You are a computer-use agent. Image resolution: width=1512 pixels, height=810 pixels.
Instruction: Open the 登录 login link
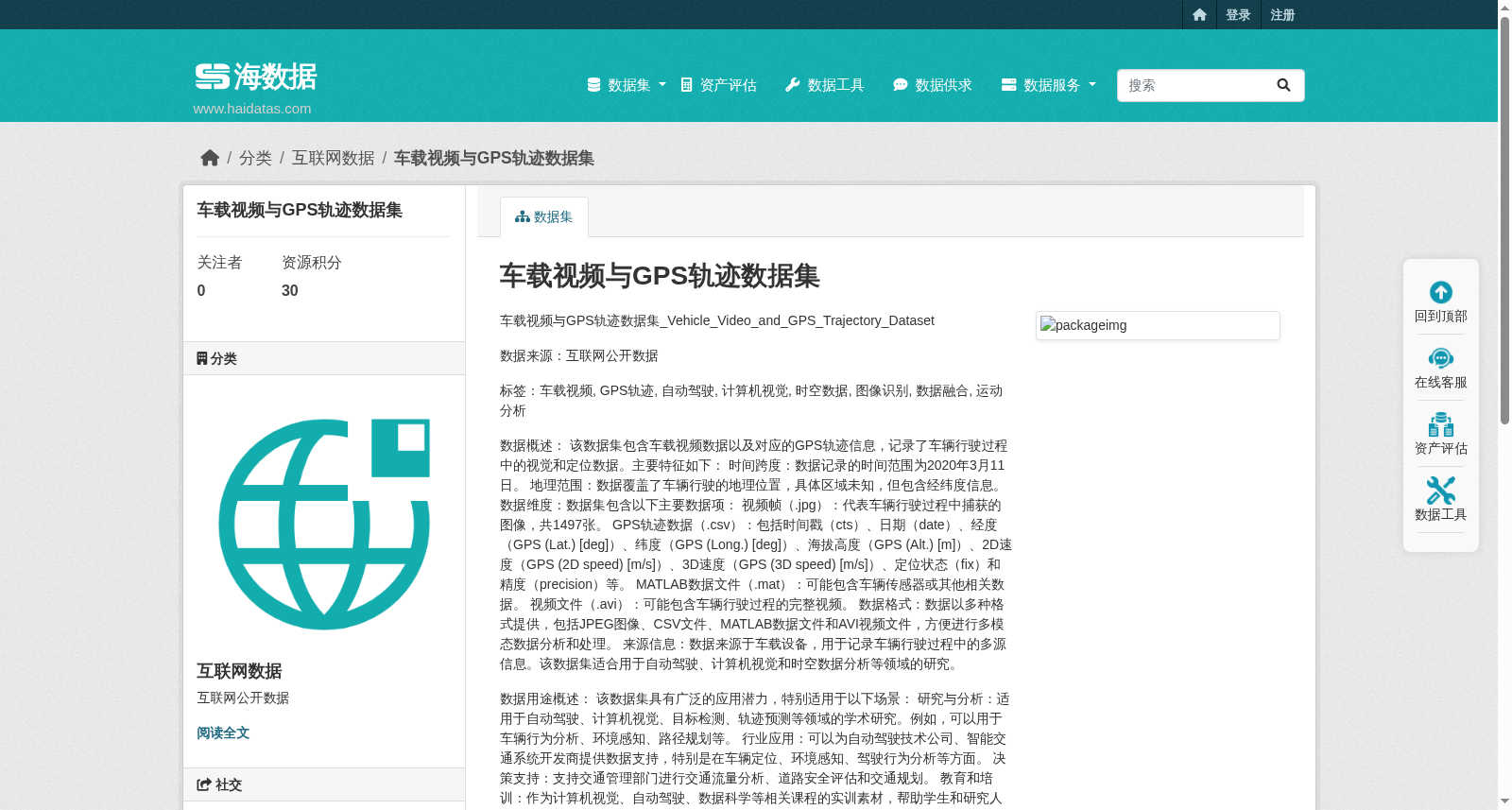1238,14
